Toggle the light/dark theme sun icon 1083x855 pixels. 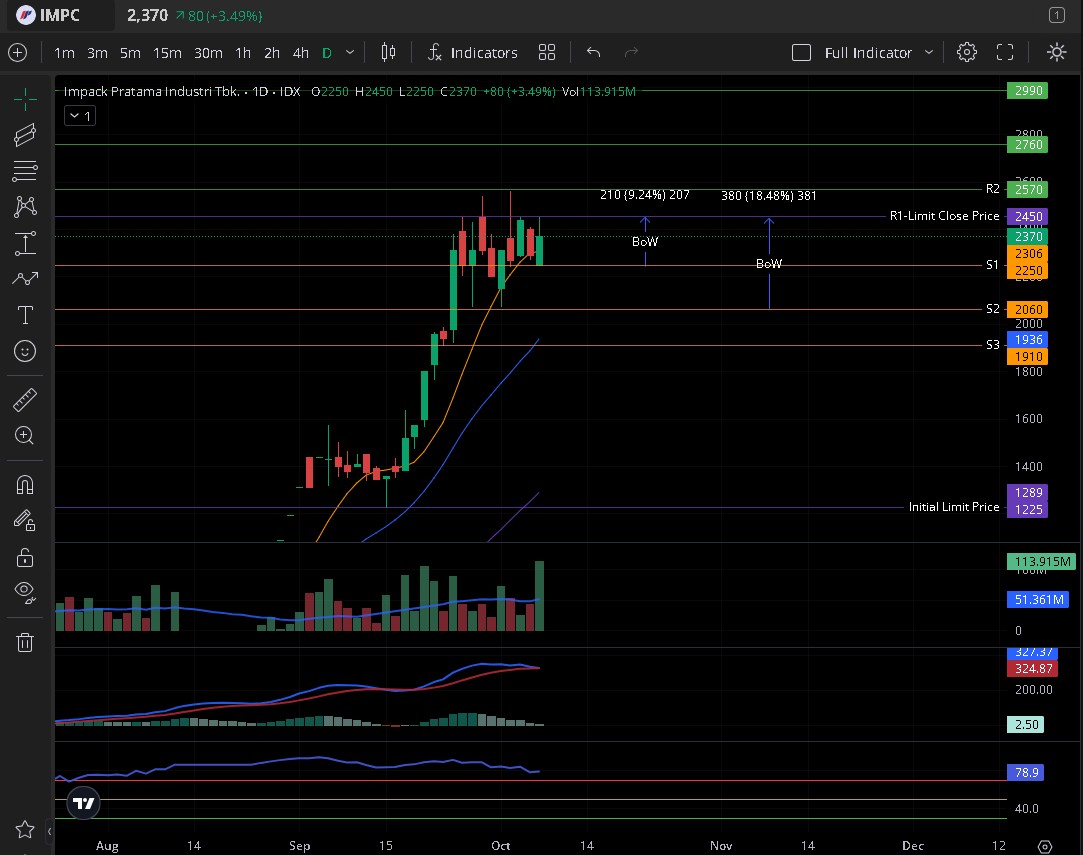tap(1056, 53)
